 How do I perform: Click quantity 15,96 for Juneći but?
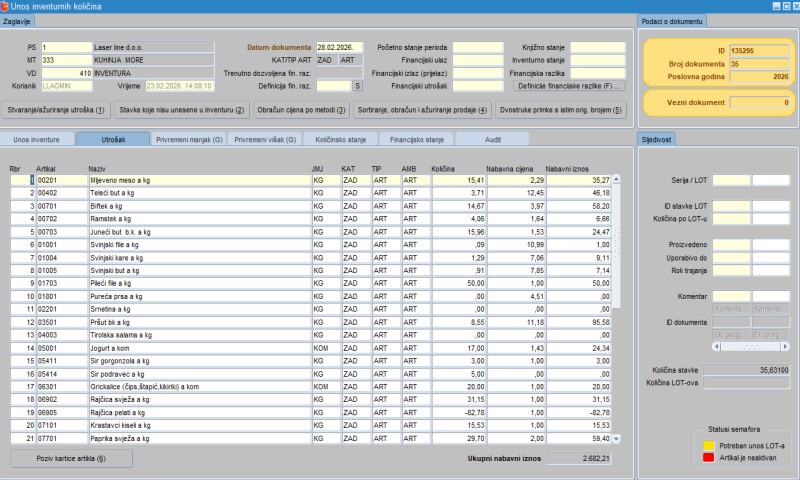(459, 232)
